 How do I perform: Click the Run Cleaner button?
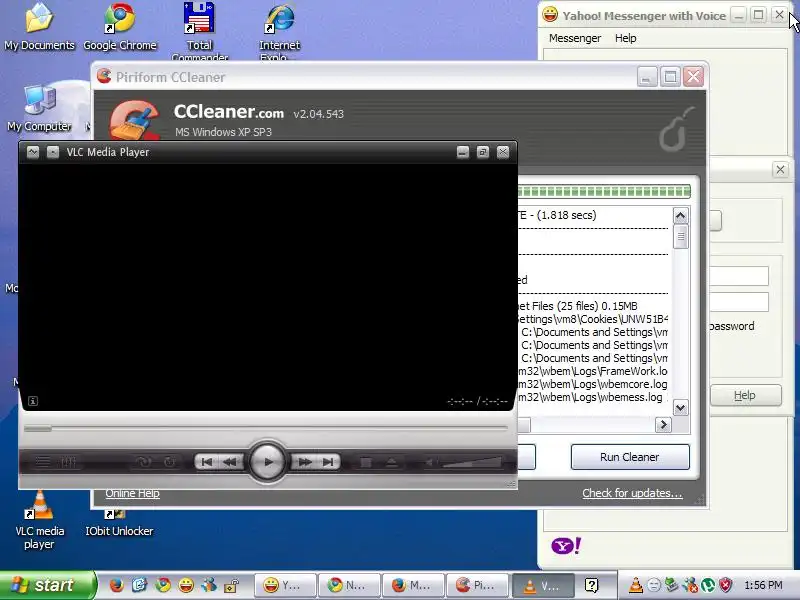pyautogui.click(x=630, y=457)
